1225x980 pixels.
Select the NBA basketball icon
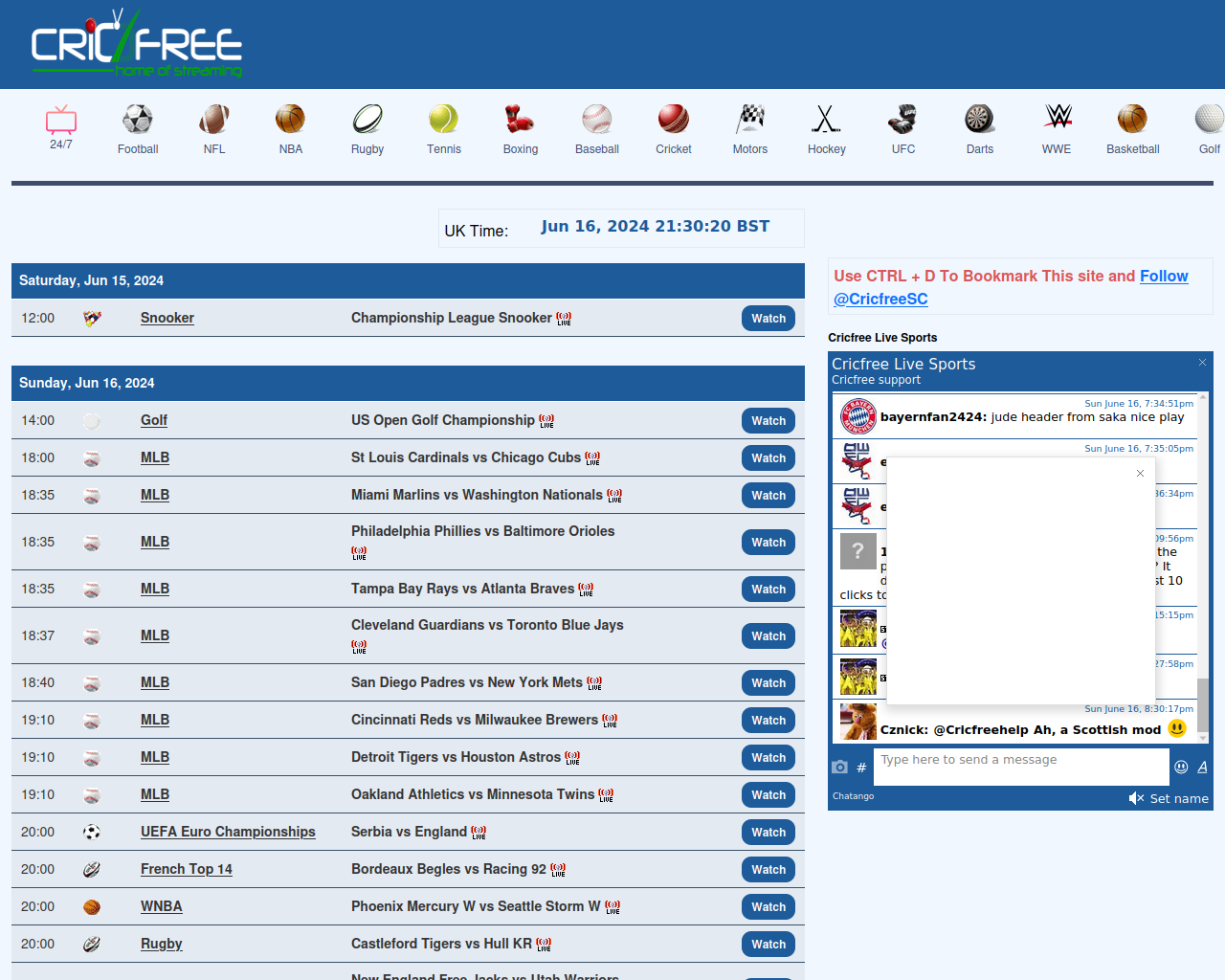(x=291, y=120)
